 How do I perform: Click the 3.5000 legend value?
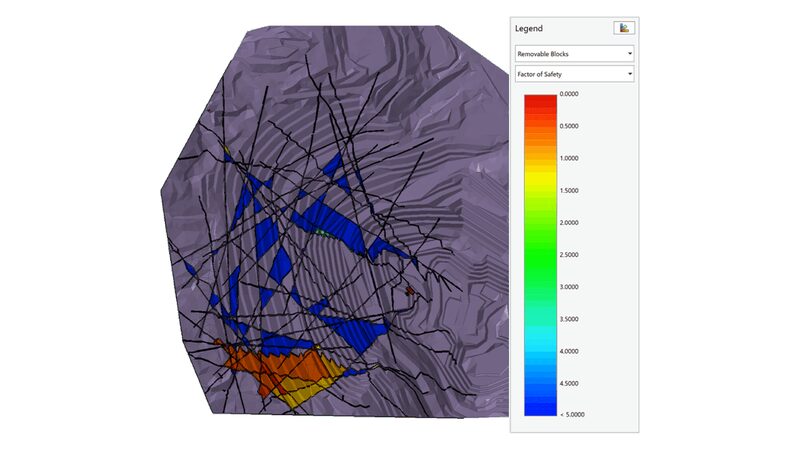569,319
